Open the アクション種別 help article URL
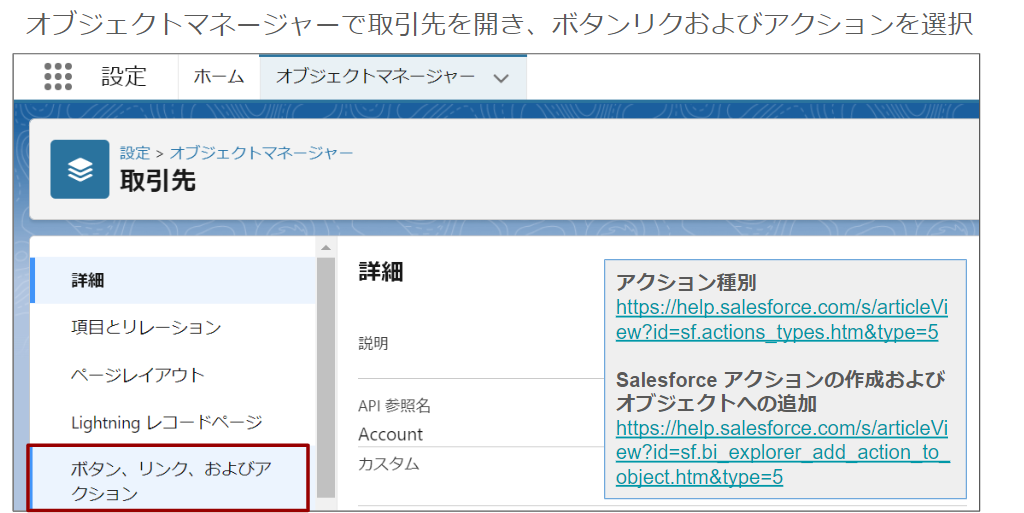The image size is (1024, 513). [782, 320]
